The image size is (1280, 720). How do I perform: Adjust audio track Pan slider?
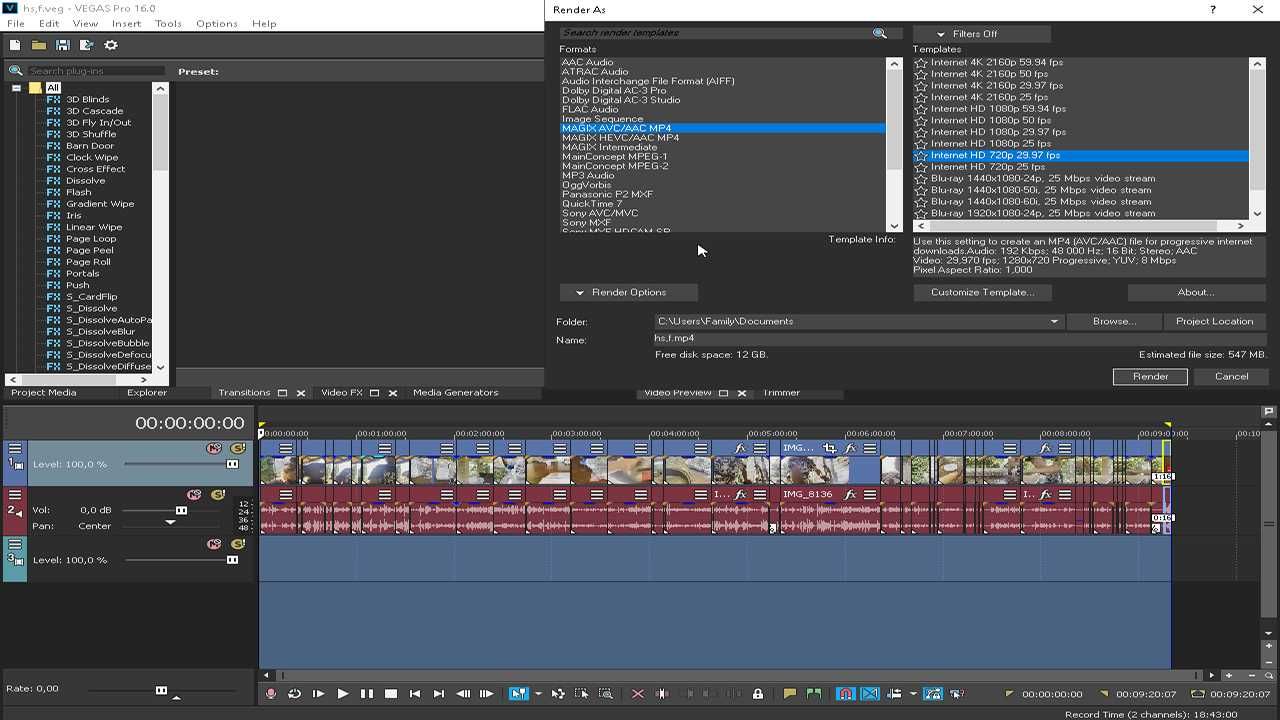(x=170, y=522)
